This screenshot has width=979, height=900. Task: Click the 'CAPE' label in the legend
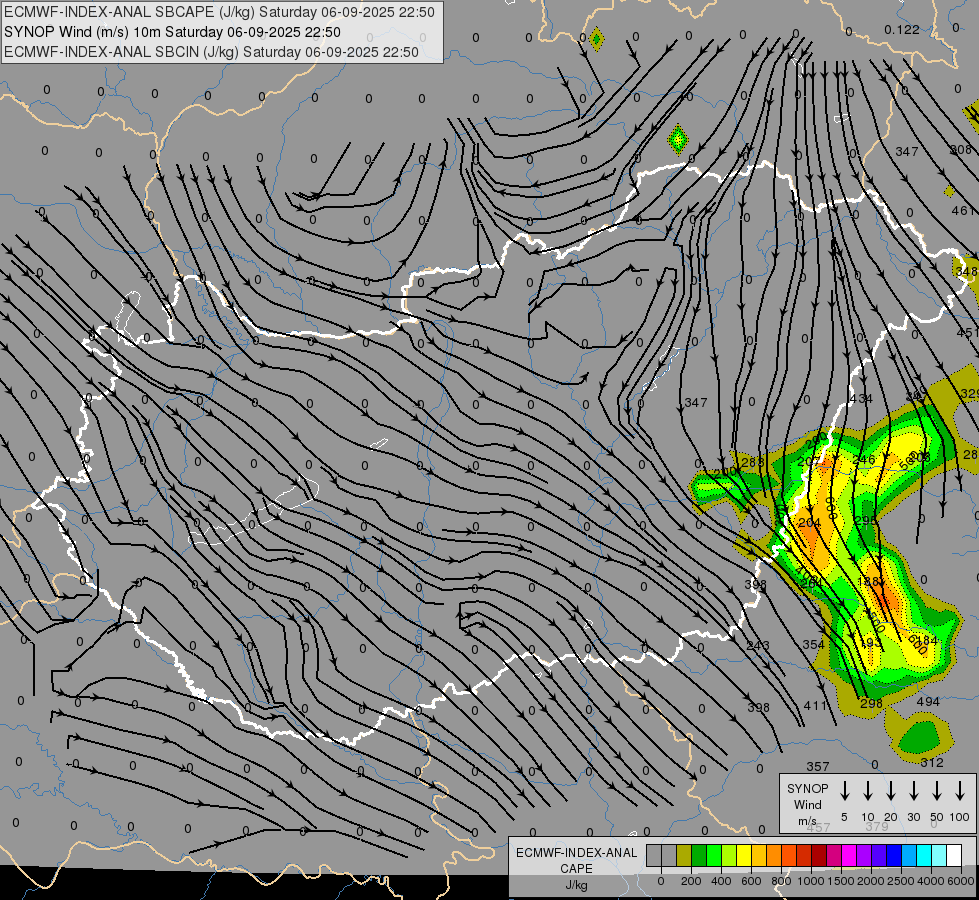576,869
